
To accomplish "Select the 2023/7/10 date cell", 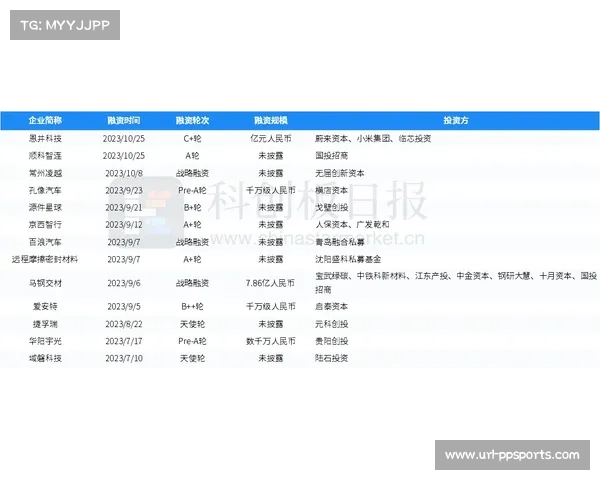I will click(123, 358).
